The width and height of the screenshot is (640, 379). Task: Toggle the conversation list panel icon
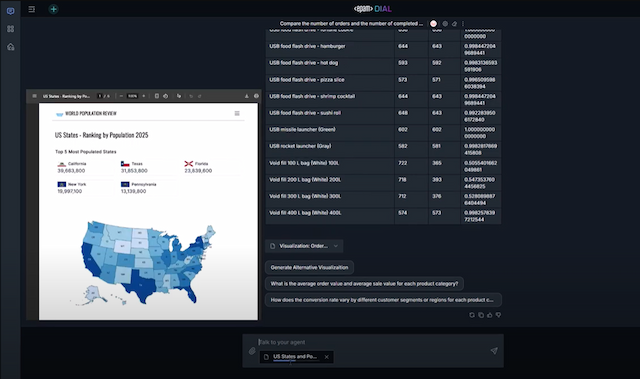31,9
